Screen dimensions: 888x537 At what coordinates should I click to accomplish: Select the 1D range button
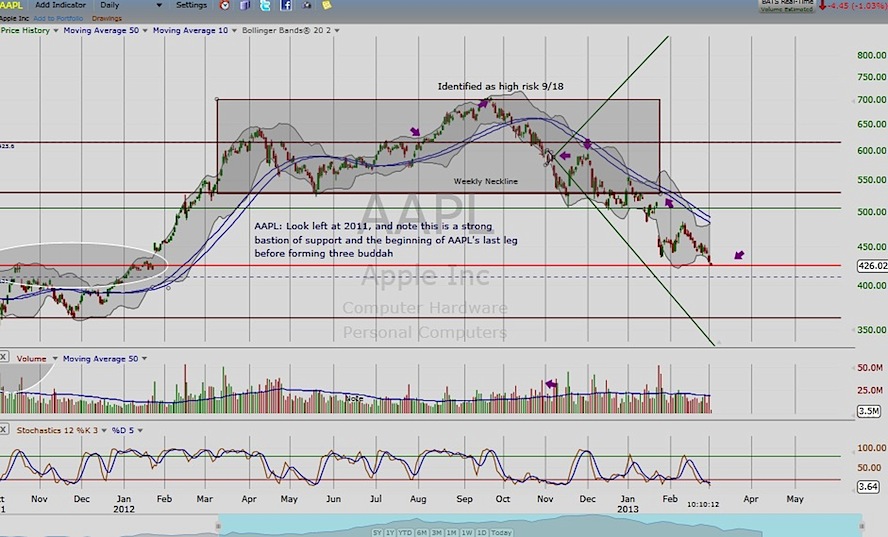coord(481,532)
